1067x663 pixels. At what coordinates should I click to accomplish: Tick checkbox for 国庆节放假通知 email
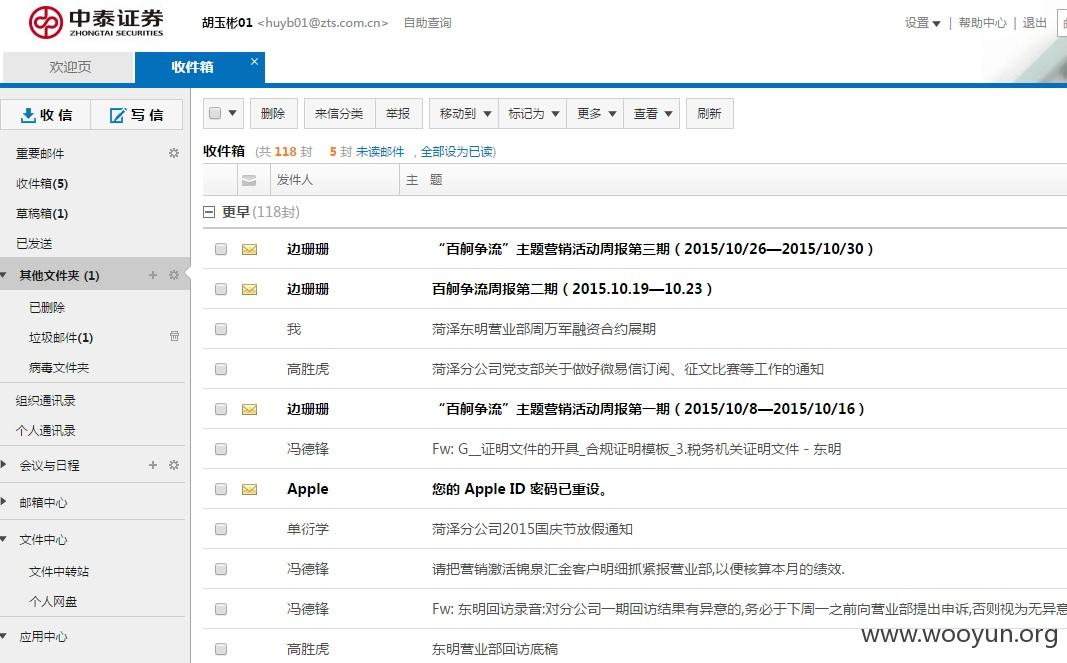(220, 529)
